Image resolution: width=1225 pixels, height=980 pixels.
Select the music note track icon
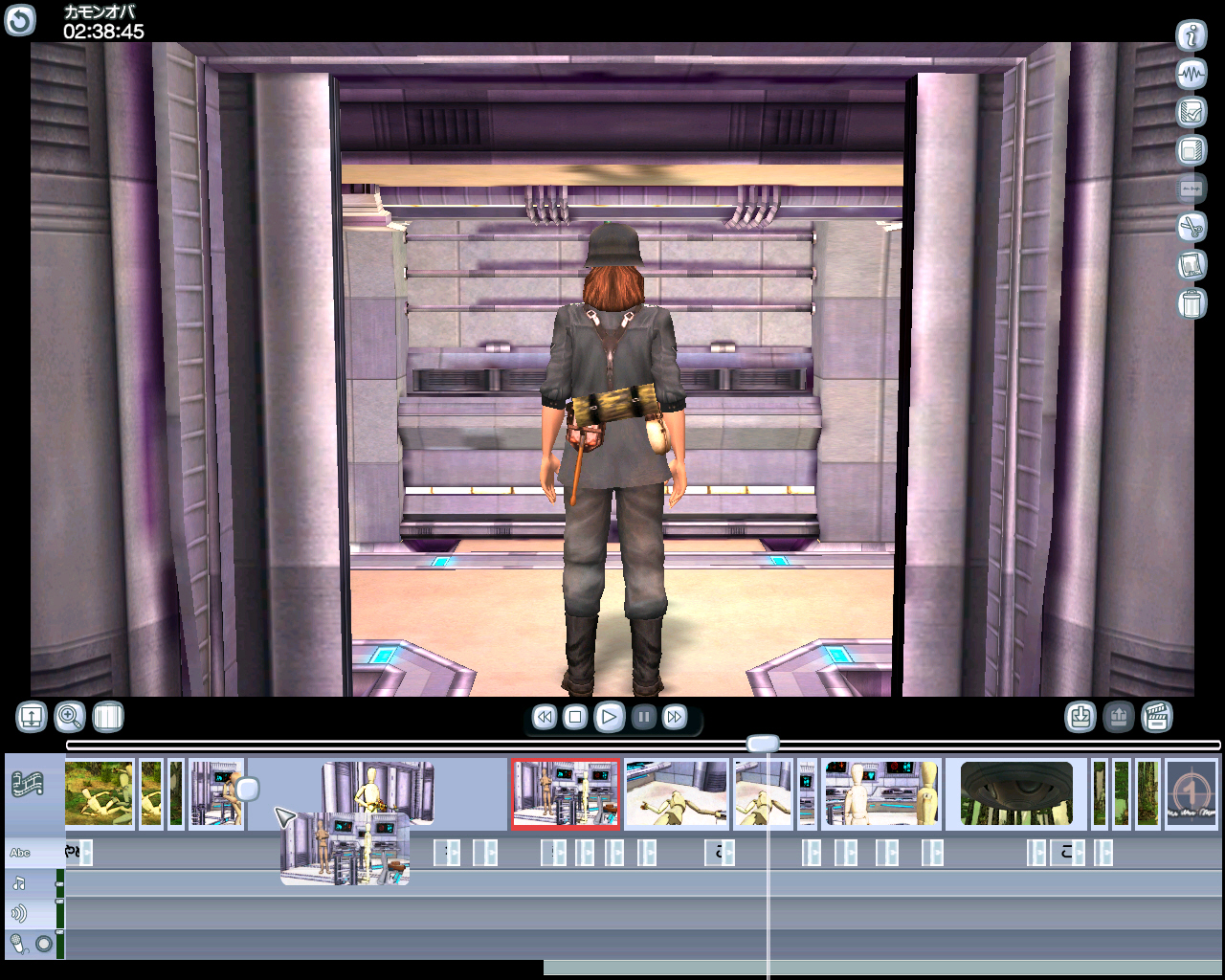pos(19,883)
